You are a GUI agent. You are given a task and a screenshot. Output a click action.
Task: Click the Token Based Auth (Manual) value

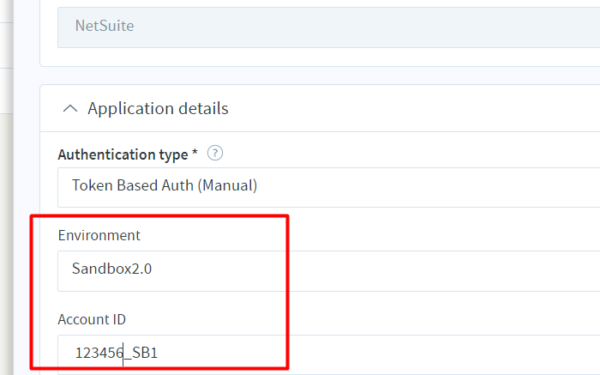[x=165, y=186]
